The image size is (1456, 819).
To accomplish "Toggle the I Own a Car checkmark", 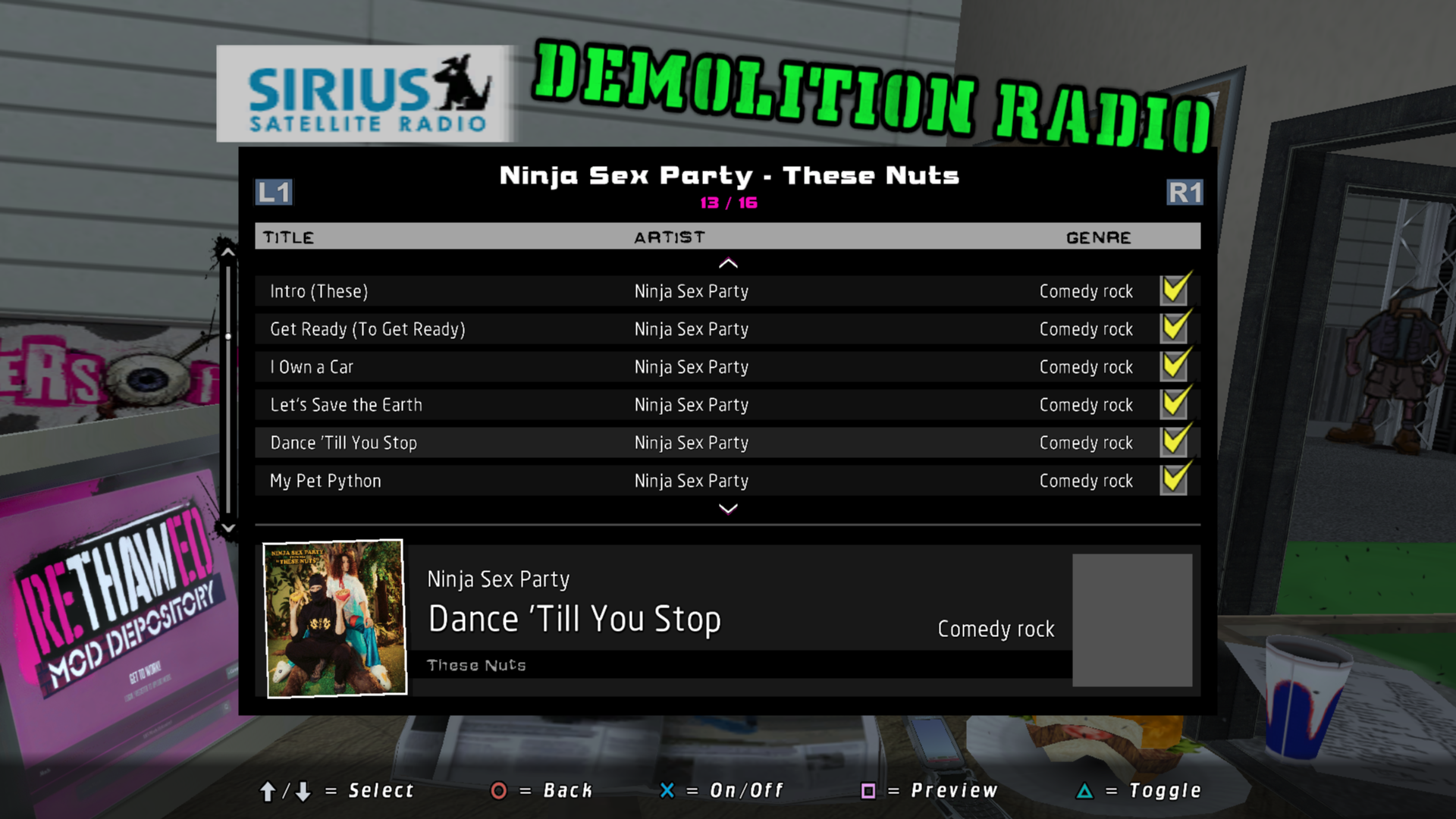I will point(1174,366).
